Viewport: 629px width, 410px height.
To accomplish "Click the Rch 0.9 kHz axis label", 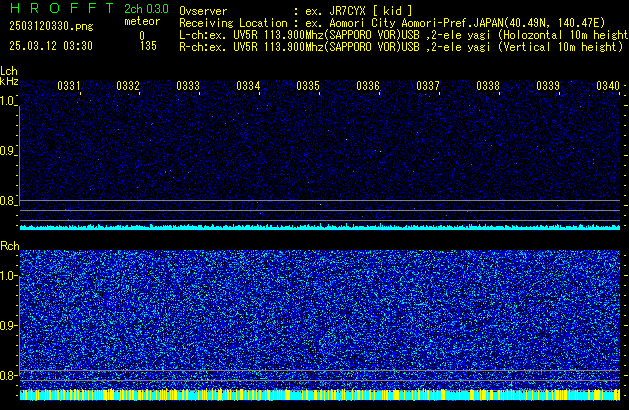I will (8, 325).
